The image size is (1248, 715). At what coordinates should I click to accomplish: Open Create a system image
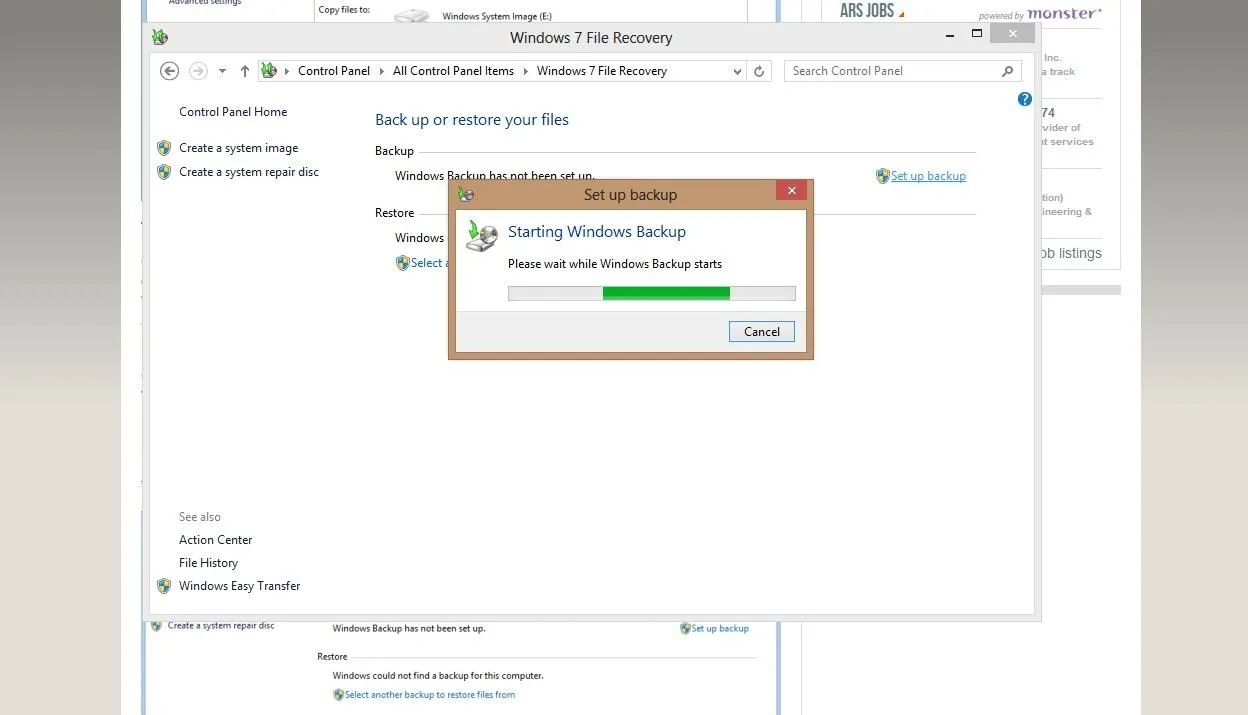[x=238, y=148]
